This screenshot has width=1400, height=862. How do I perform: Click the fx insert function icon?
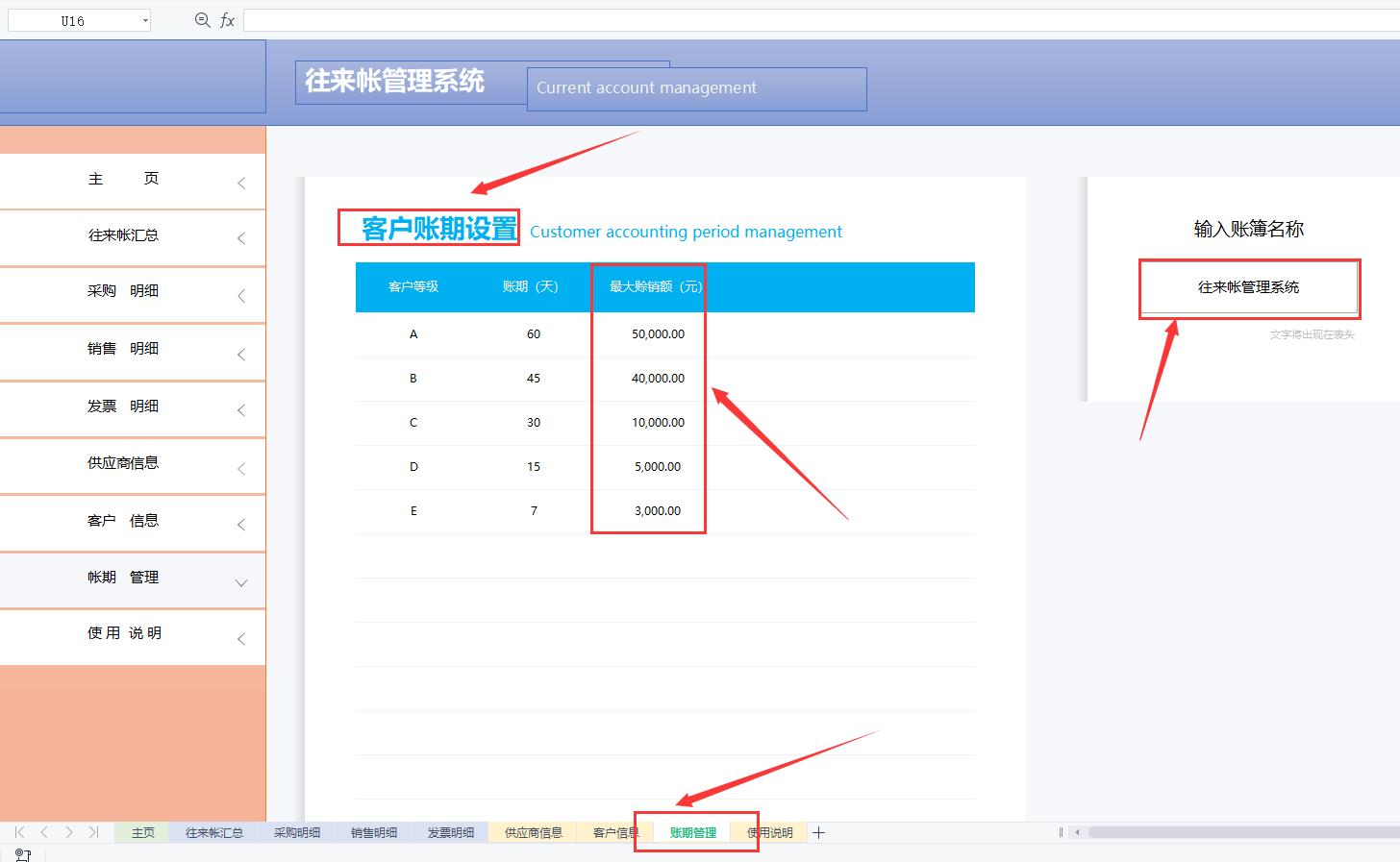click(x=227, y=19)
